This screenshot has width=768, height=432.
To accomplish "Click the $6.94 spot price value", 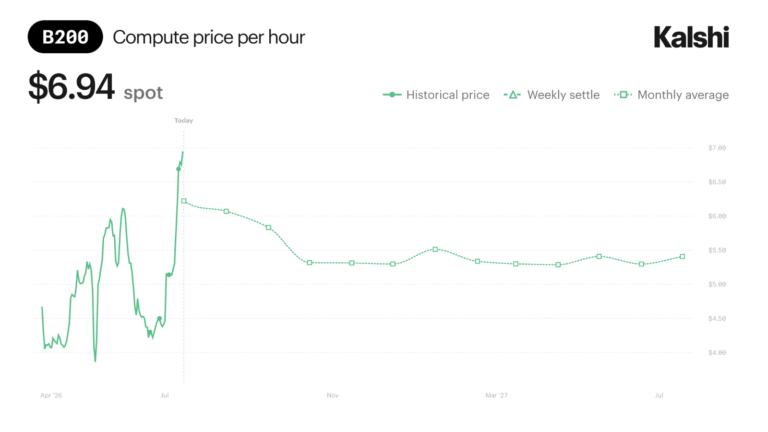I will [72, 86].
